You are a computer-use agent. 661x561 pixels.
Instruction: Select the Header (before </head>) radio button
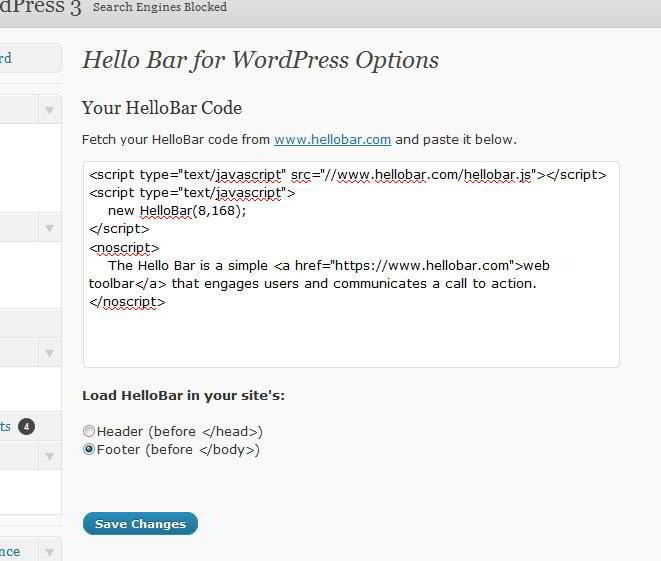pos(89,432)
